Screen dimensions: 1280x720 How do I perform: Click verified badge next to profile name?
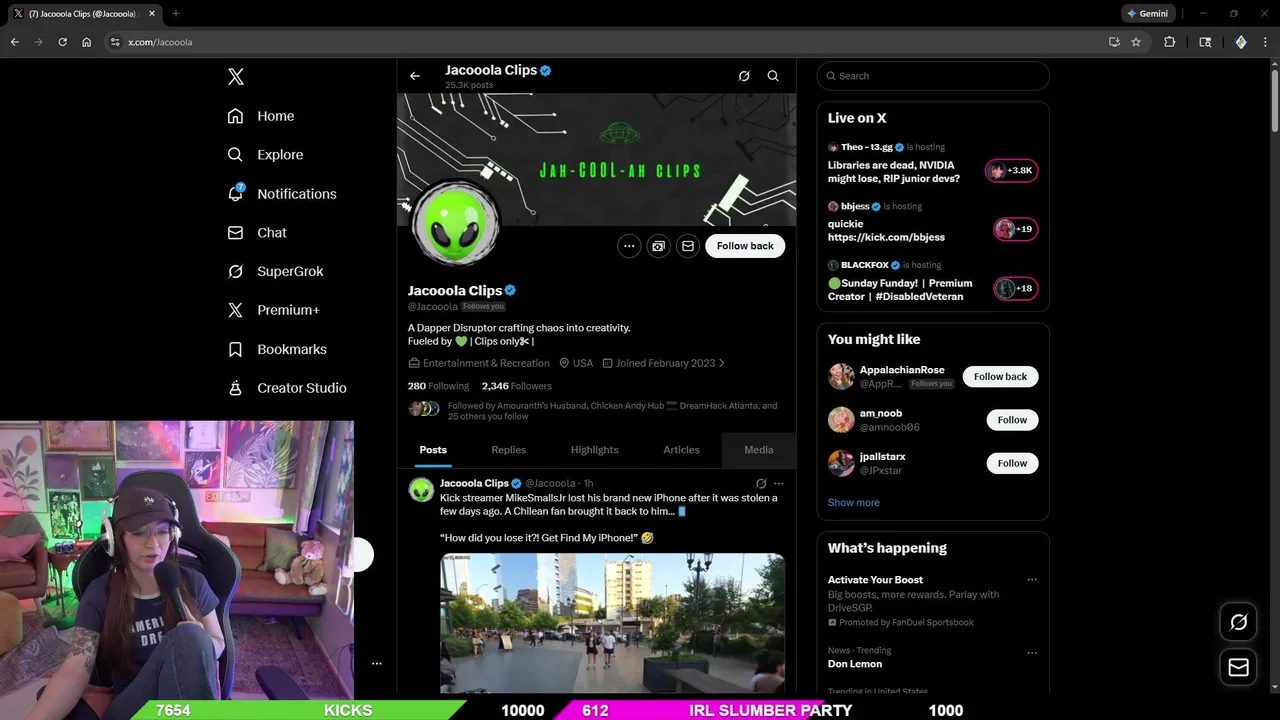(510, 290)
